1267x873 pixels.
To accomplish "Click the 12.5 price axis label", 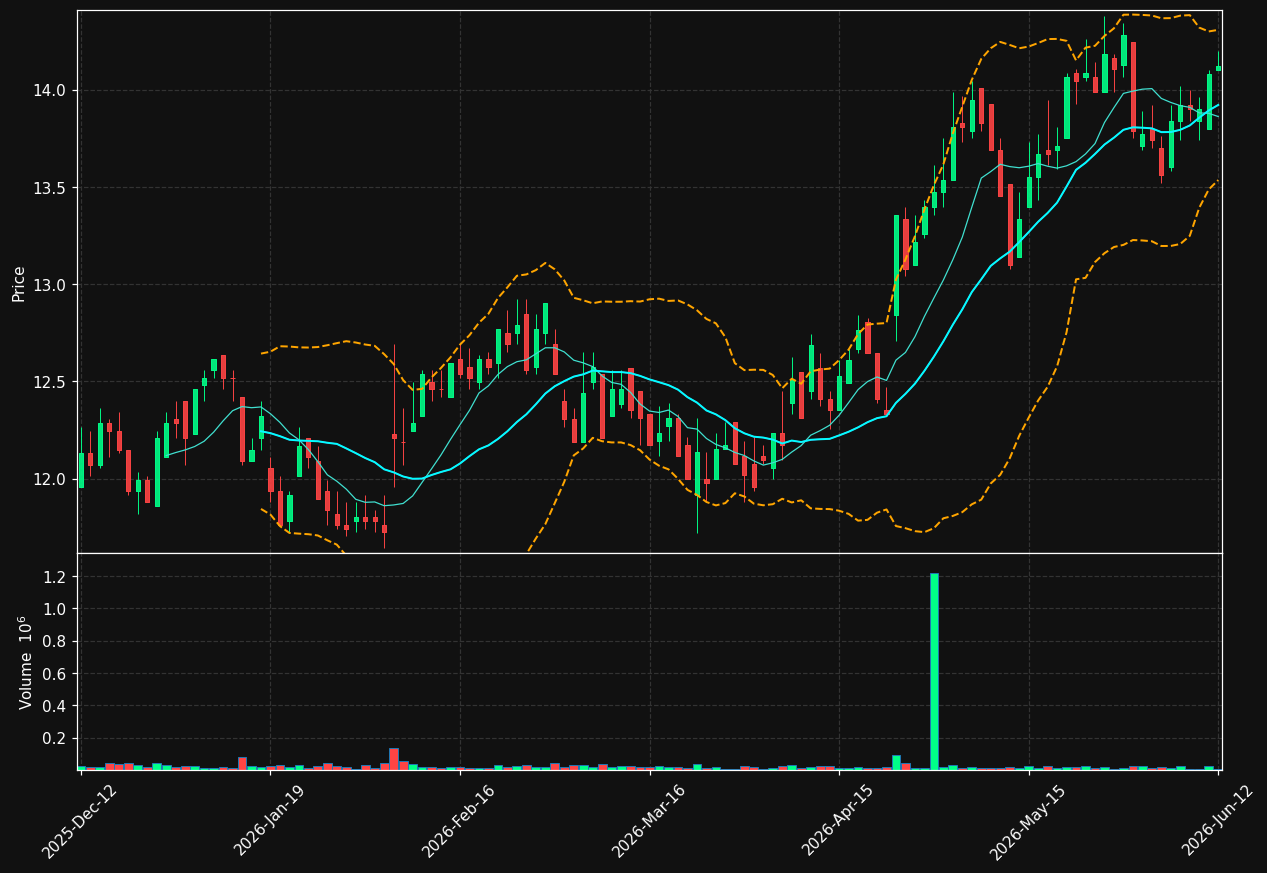I will point(52,382).
